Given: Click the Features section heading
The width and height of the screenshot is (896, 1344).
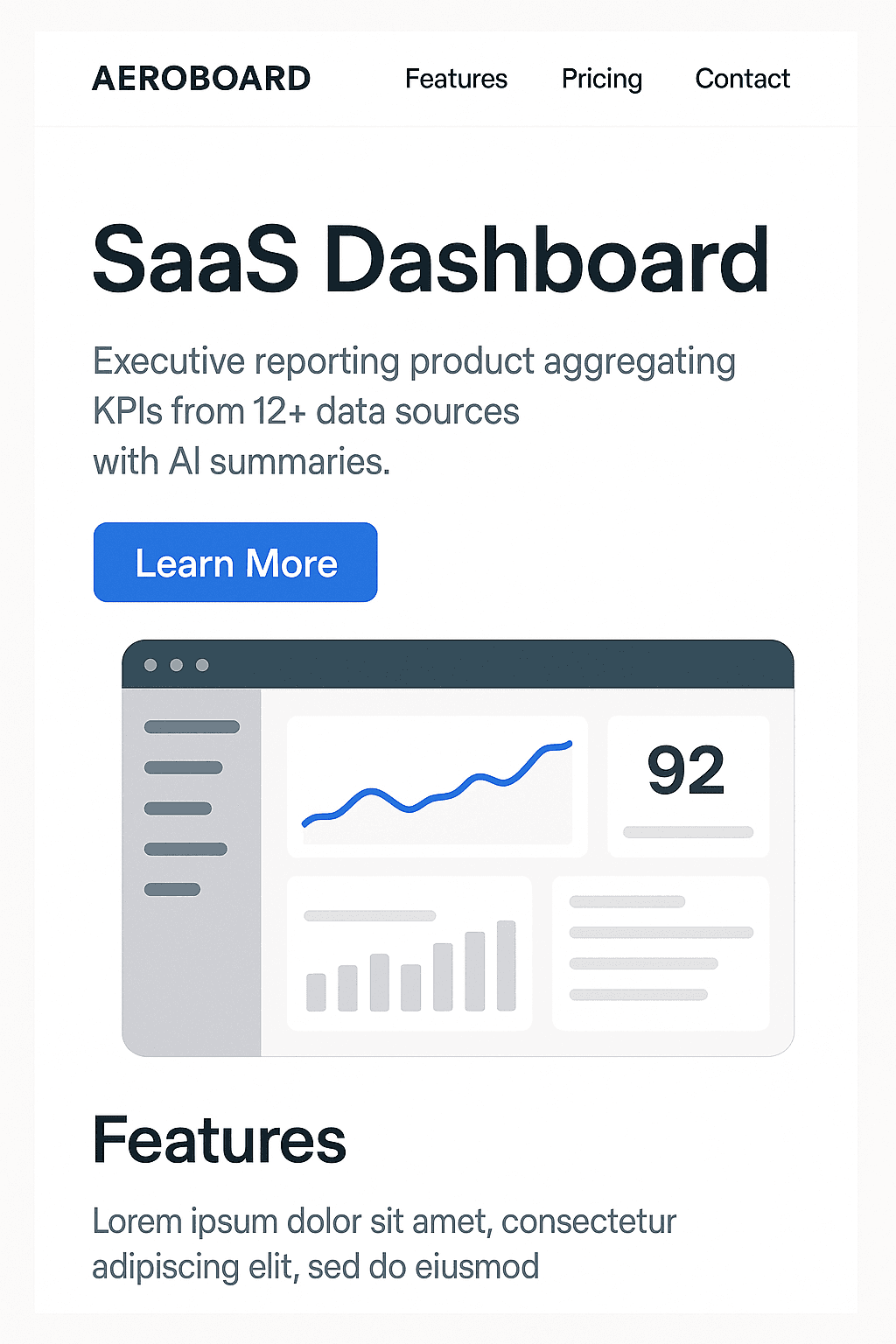Looking at the screenshot, I should (x=219, y=1140).
